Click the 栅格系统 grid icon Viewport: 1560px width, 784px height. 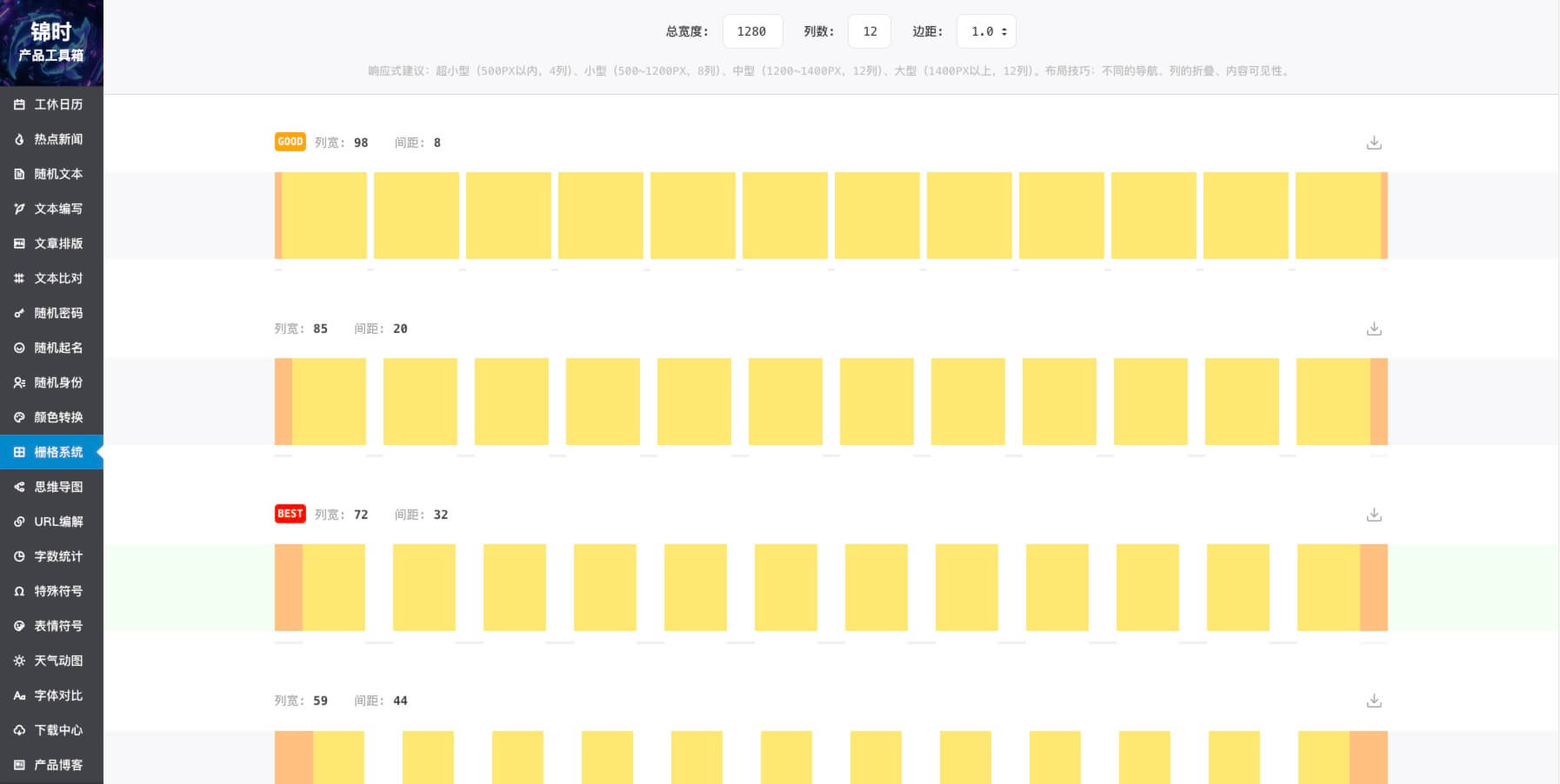19,452
